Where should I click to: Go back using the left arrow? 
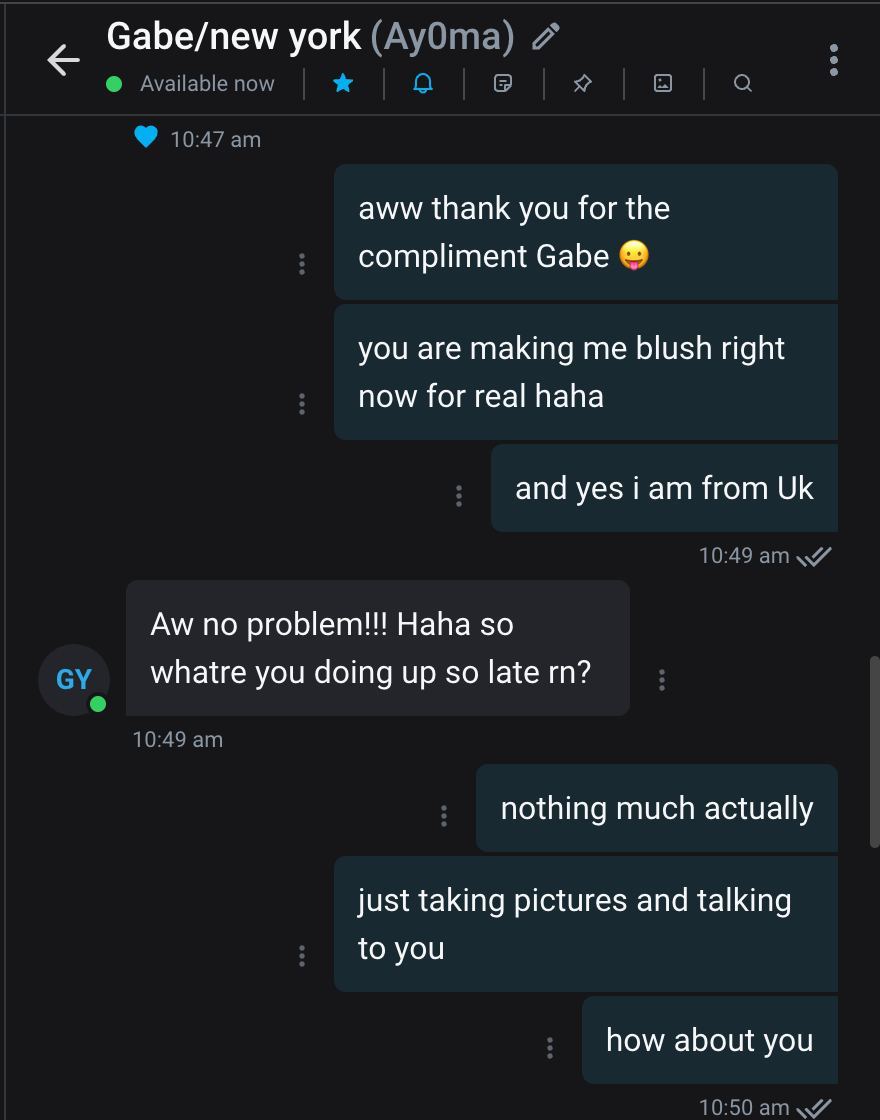click(63, 60)
